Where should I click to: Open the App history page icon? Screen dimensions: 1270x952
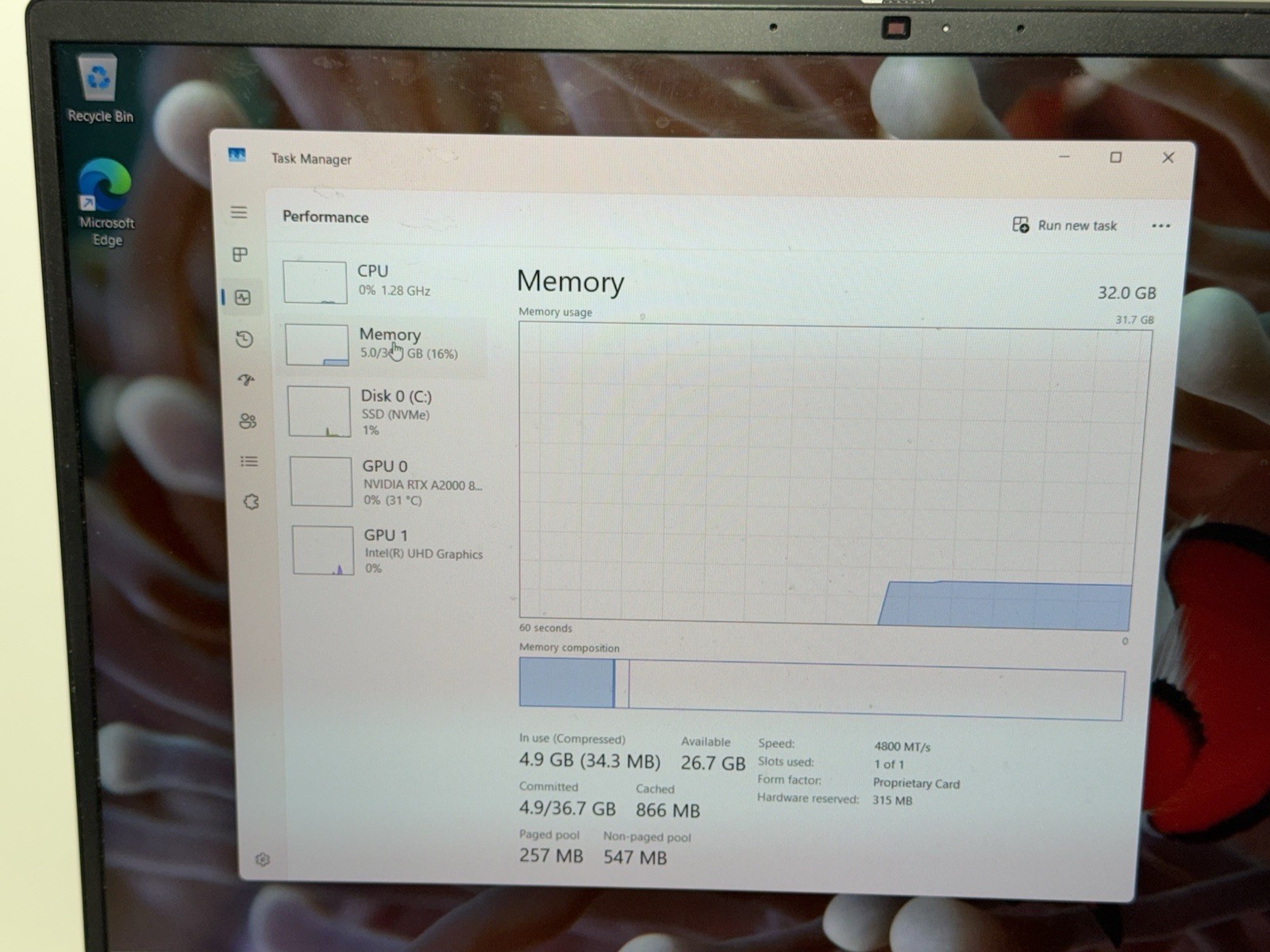pyautogui.click(x=244, y=340)
